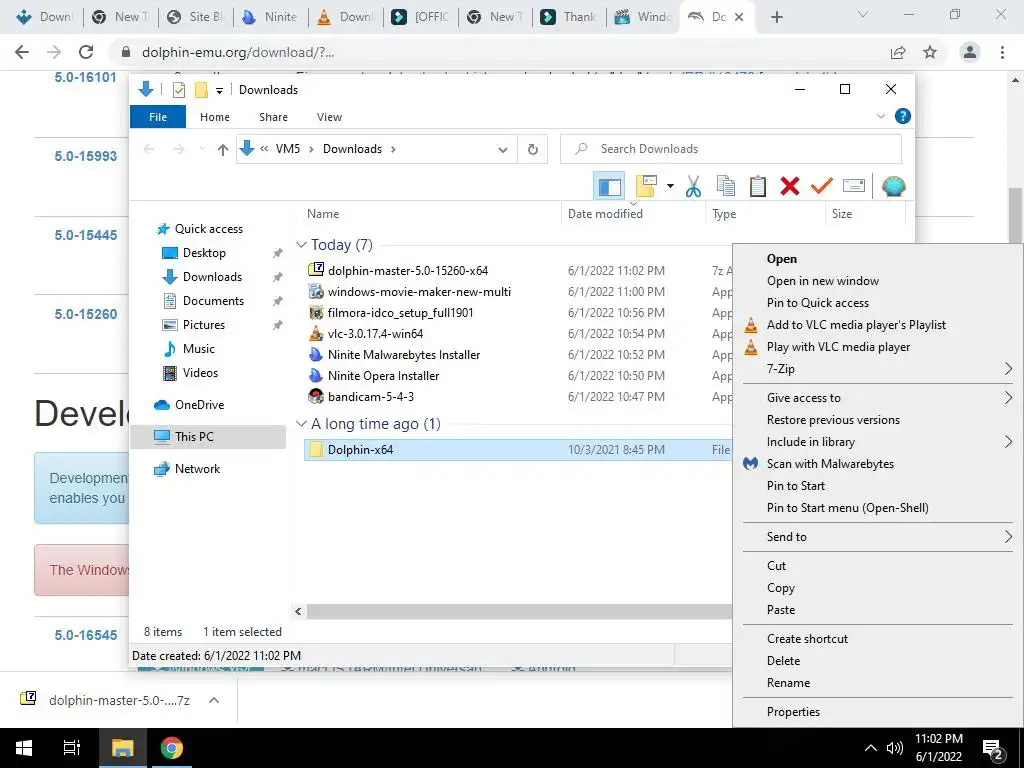Click the Chrome reload page icon
The height and width of the screenshot is (768, 1024).
[x=86, y=52]
